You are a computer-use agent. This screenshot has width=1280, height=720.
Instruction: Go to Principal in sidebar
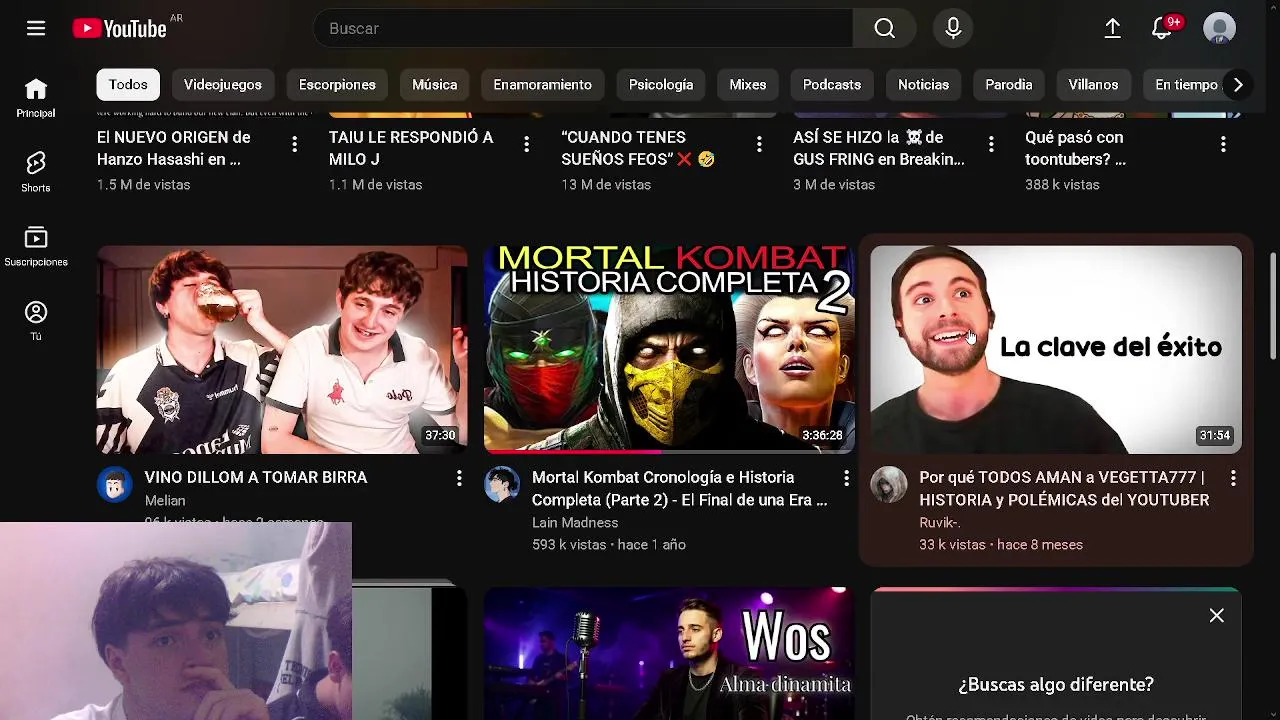point(36,98)
